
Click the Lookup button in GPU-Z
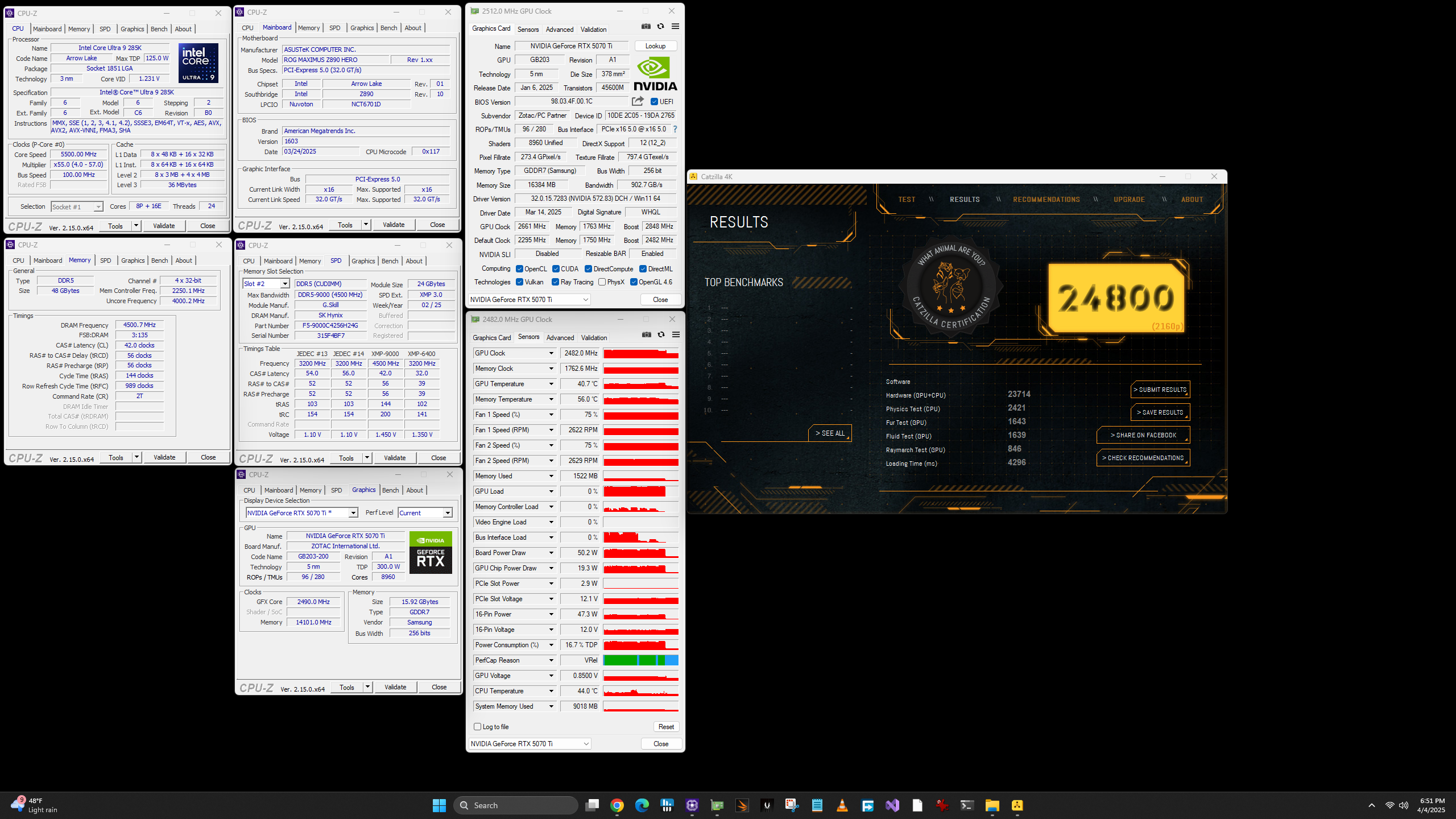[x=655, y=46]
